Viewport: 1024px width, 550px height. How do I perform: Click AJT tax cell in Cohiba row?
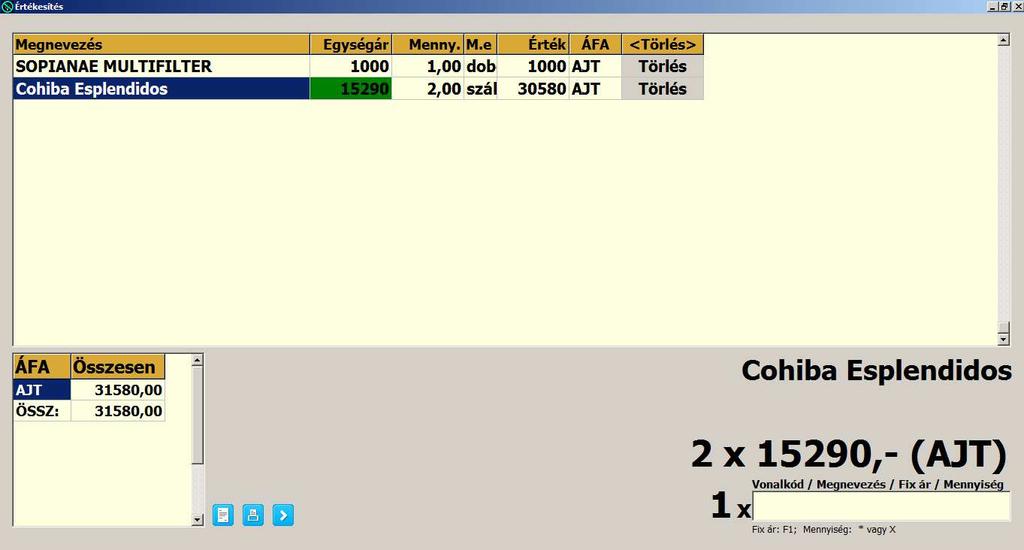(595, 89)
